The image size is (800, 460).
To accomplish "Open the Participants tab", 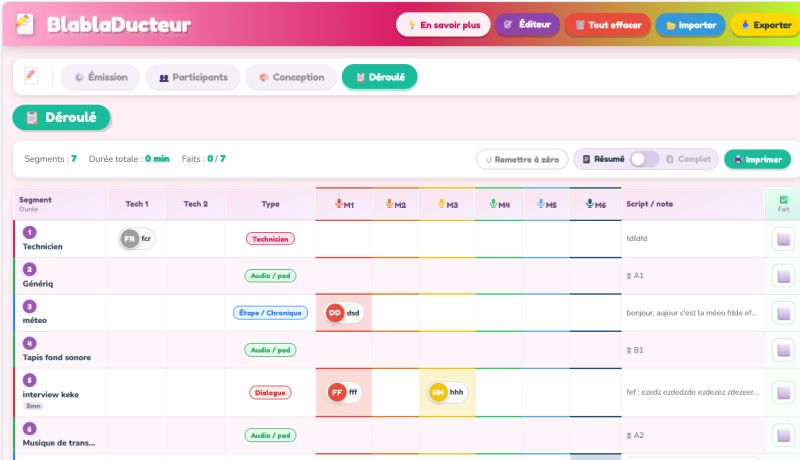I will [x=193, y=77].
